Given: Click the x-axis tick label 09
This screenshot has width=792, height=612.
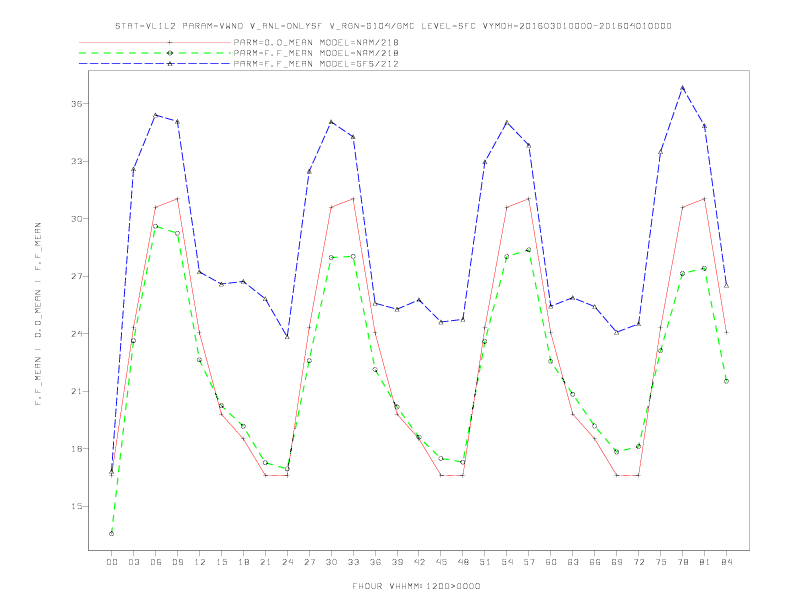Looking at the screenshot, I should (177, 562).
